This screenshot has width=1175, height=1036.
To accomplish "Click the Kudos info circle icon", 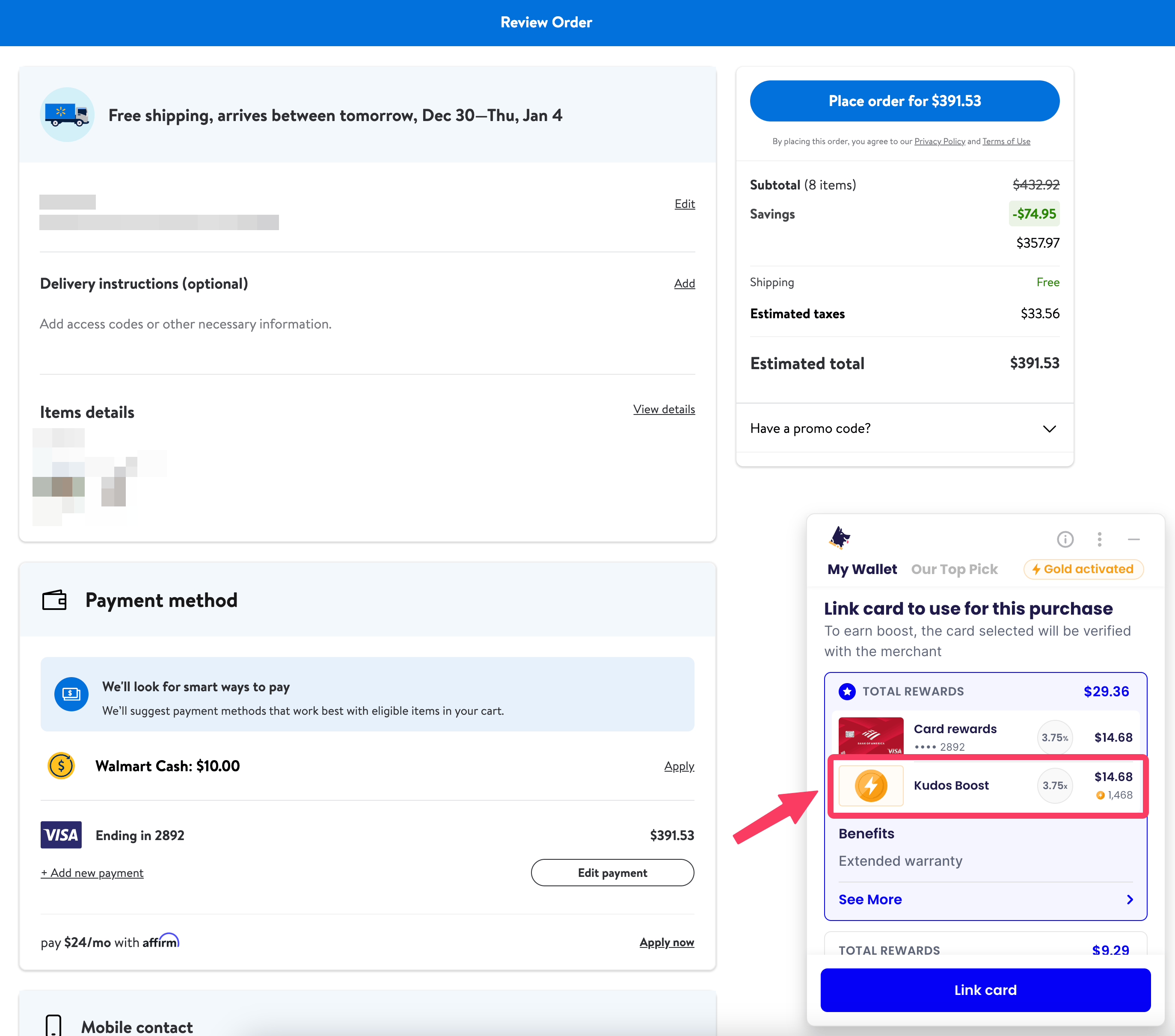I will 1065,539.
